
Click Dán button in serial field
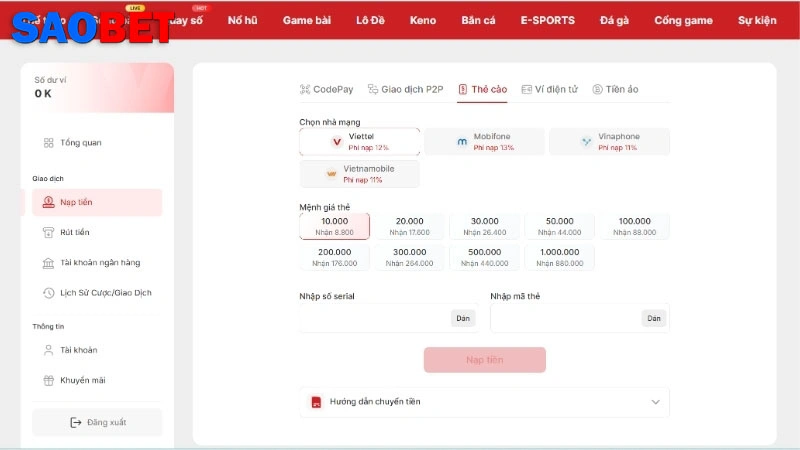point(463,318)
